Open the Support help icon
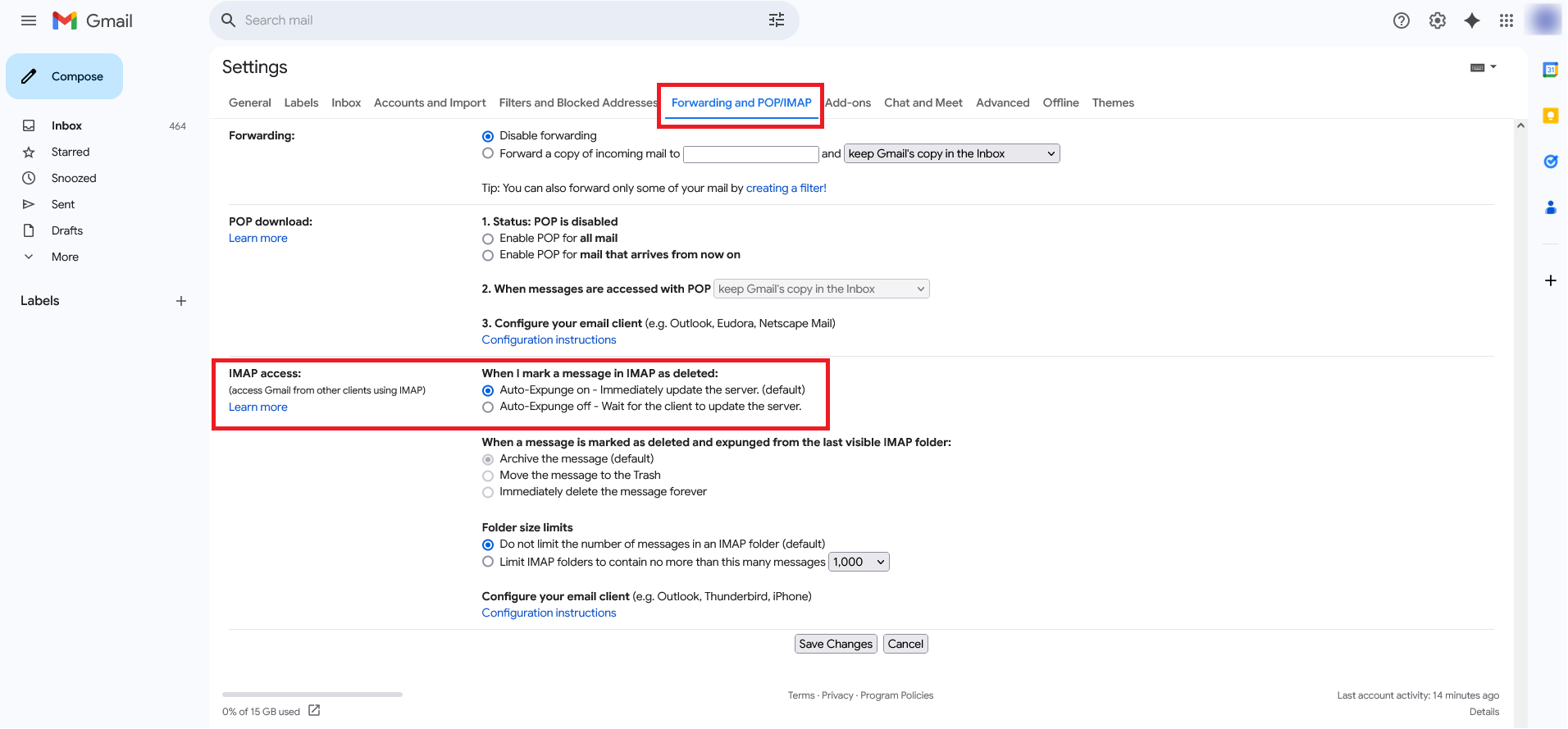Viewport: 1568px width, 729px height. pos(1401,21)
